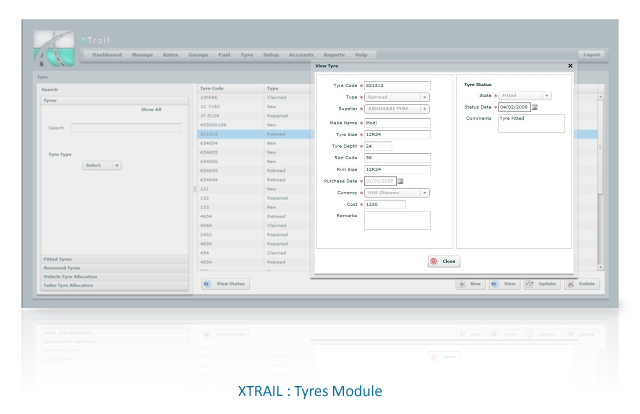
Task: Click the Tyre Depth input field
Action: [378, 146]
